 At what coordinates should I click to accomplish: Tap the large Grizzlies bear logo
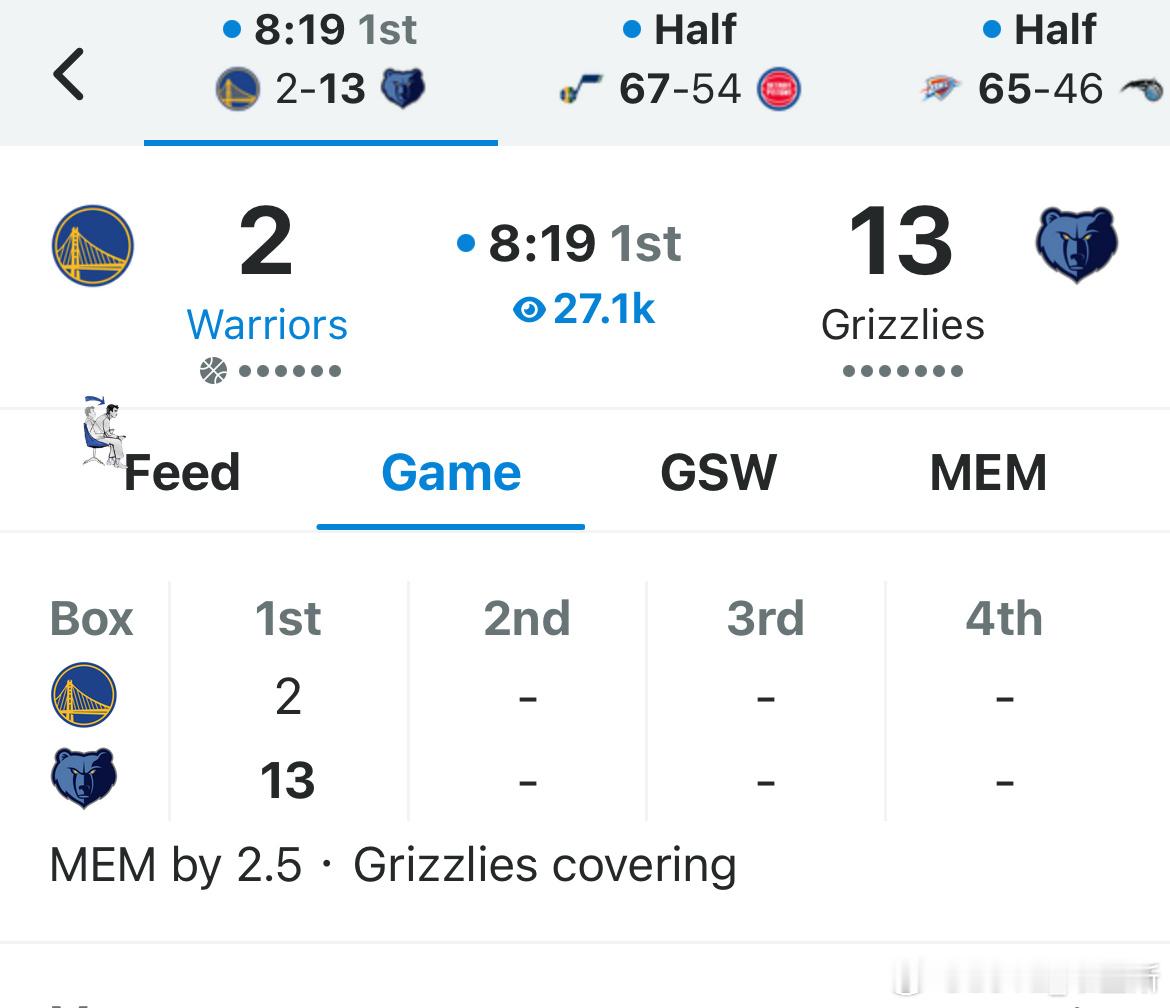[1076, 245]
